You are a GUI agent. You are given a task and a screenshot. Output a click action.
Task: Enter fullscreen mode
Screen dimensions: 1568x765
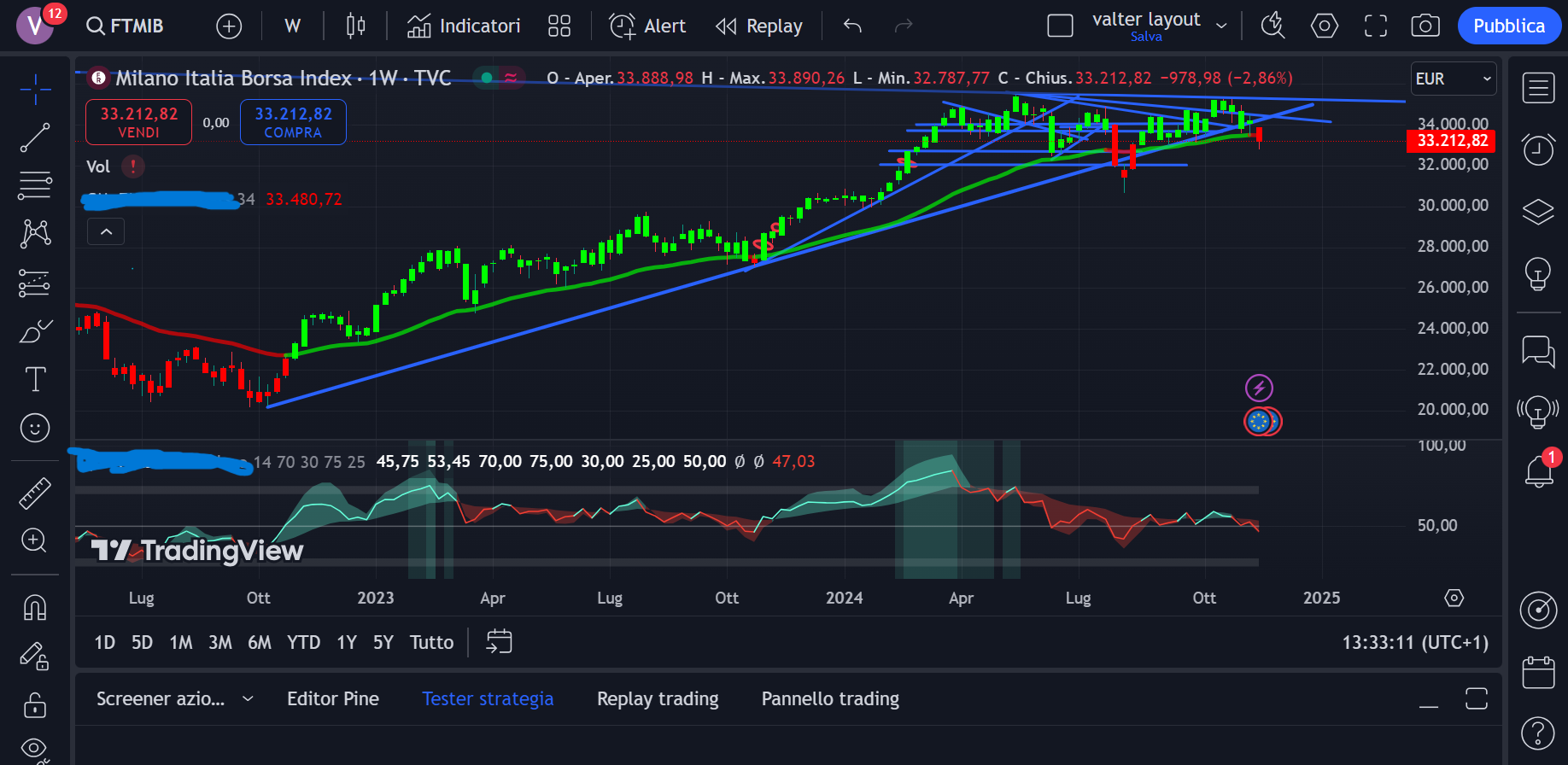pos(1376,26)
